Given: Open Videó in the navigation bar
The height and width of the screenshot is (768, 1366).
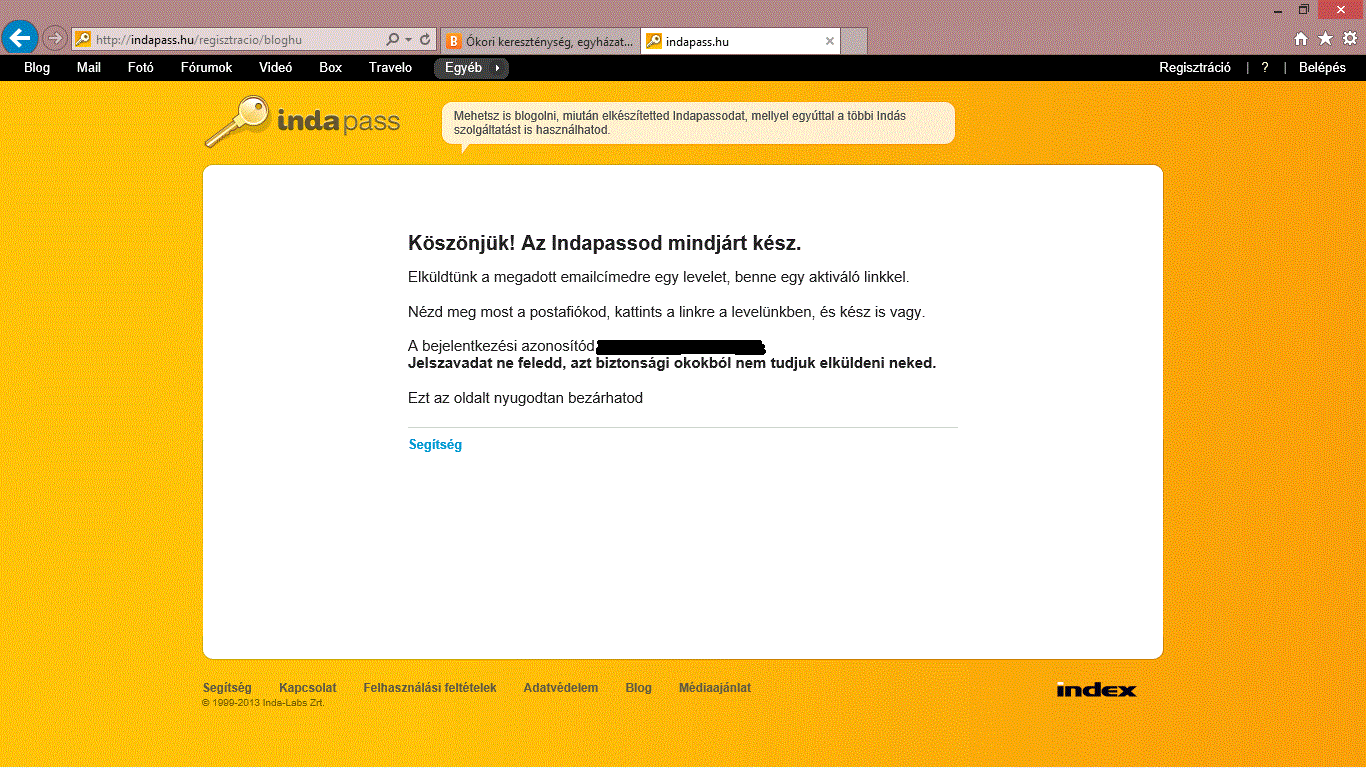Looking at the screenshot, I should point(276,68).
